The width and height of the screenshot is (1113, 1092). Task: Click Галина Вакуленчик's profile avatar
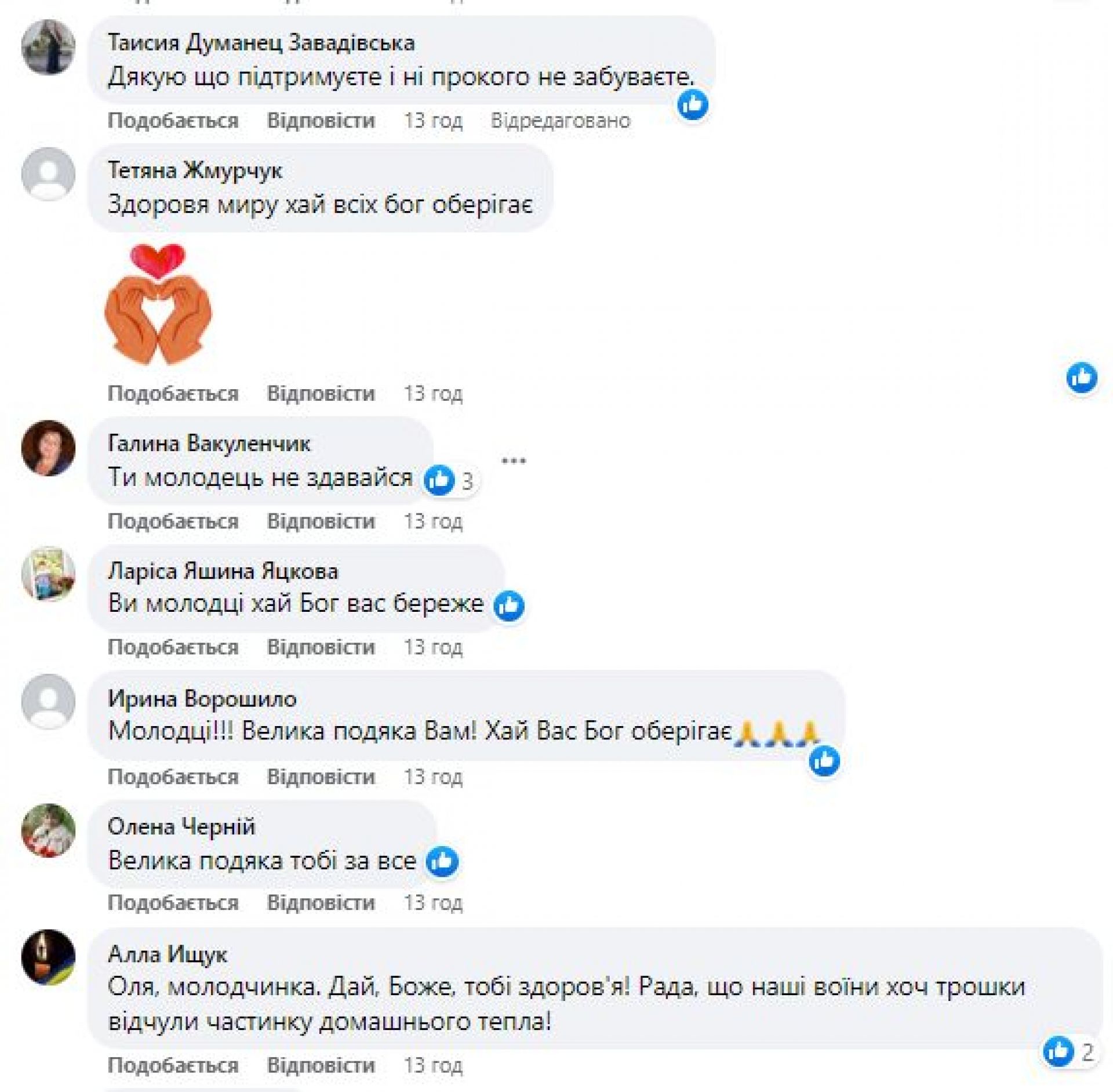click(48, 448)
